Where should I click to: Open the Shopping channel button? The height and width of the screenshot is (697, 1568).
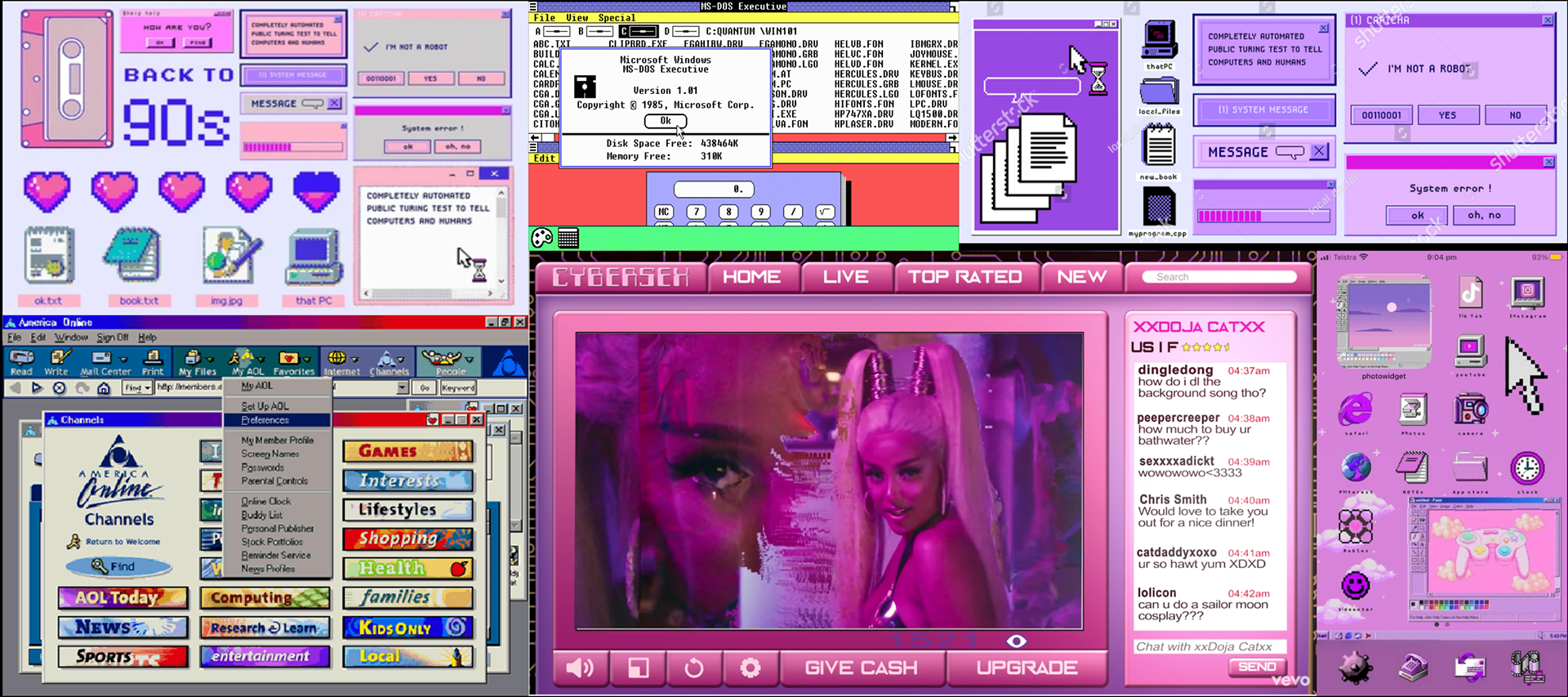click(408, 538)
